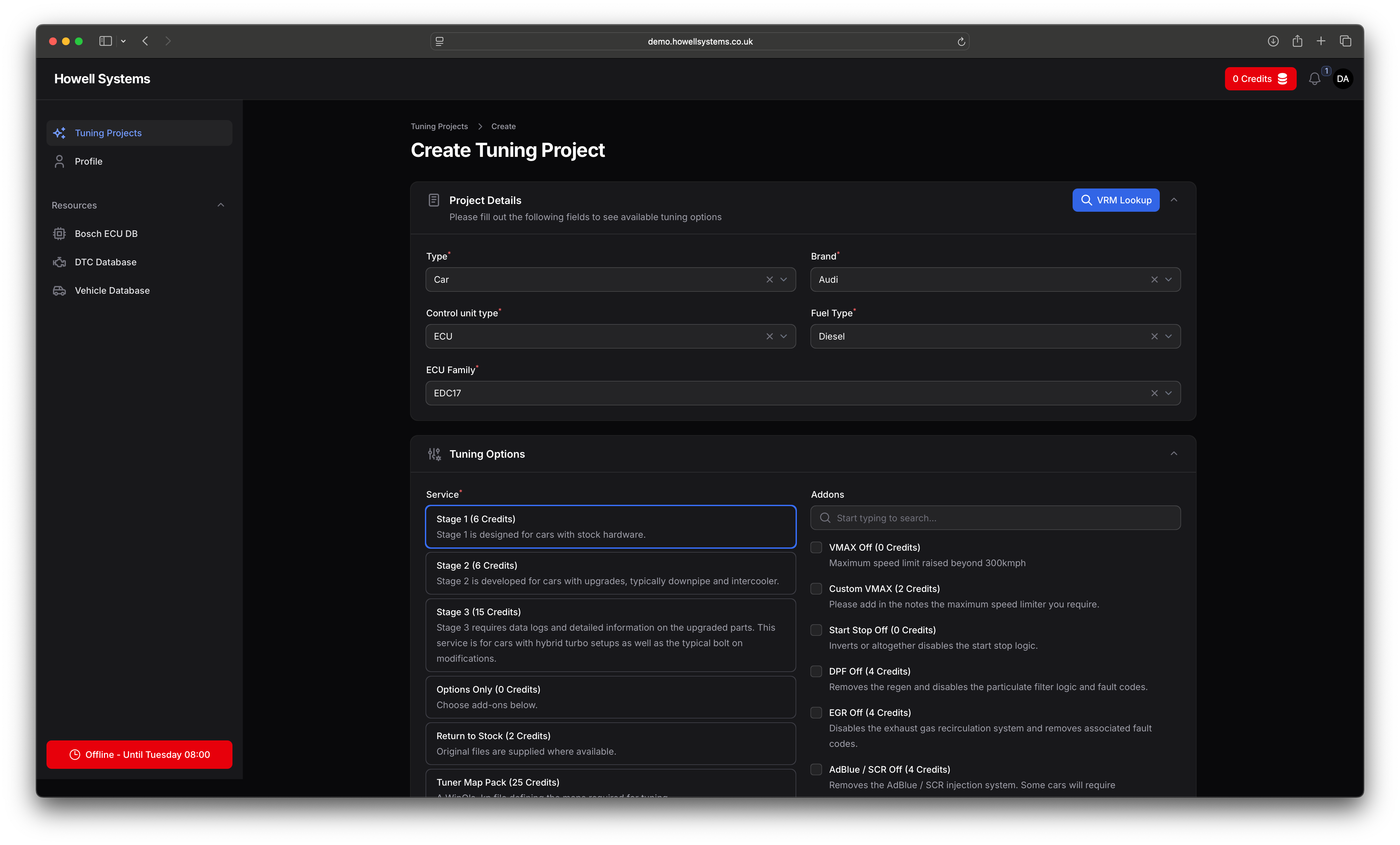Enable the DPF Off addon checkbox
The width and height of the screenshot is (1400, 845).
(x=816, y=671)
